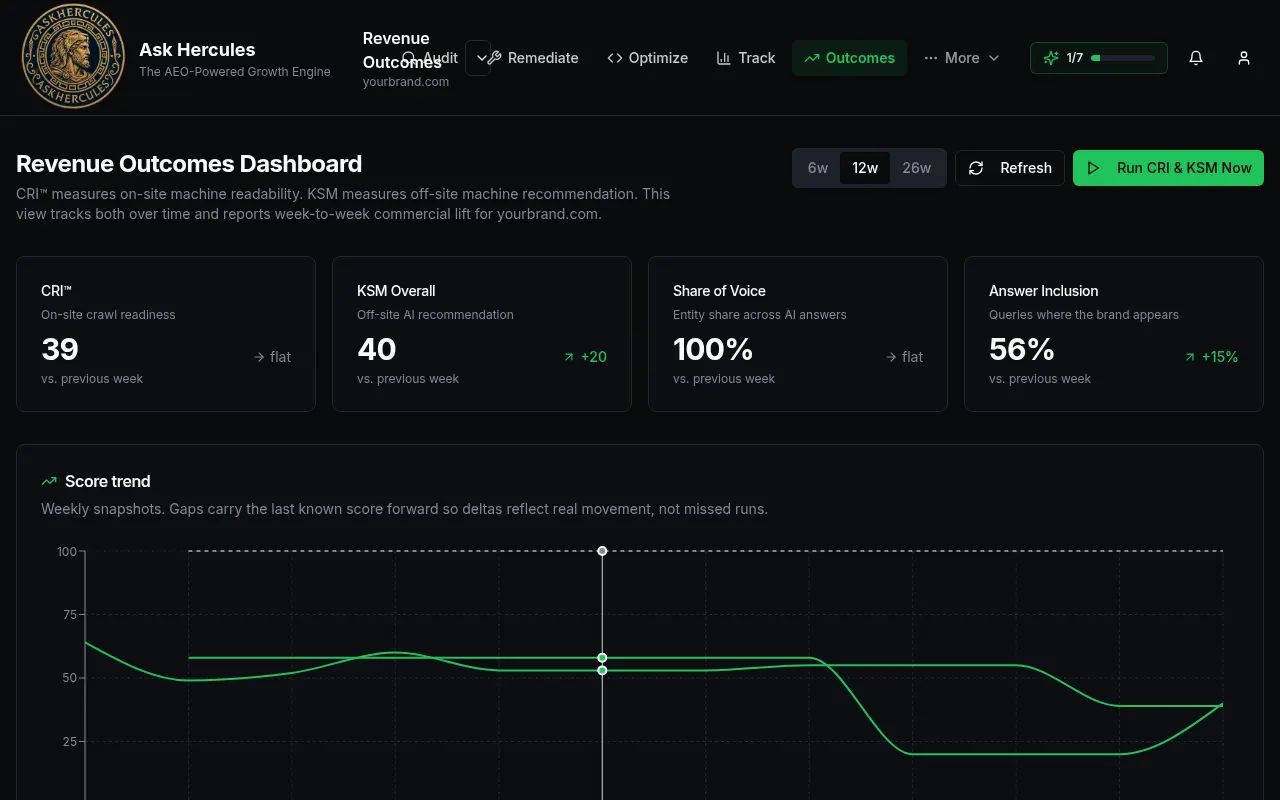Click the up arrow beside +20

click(x=569, y=357)
